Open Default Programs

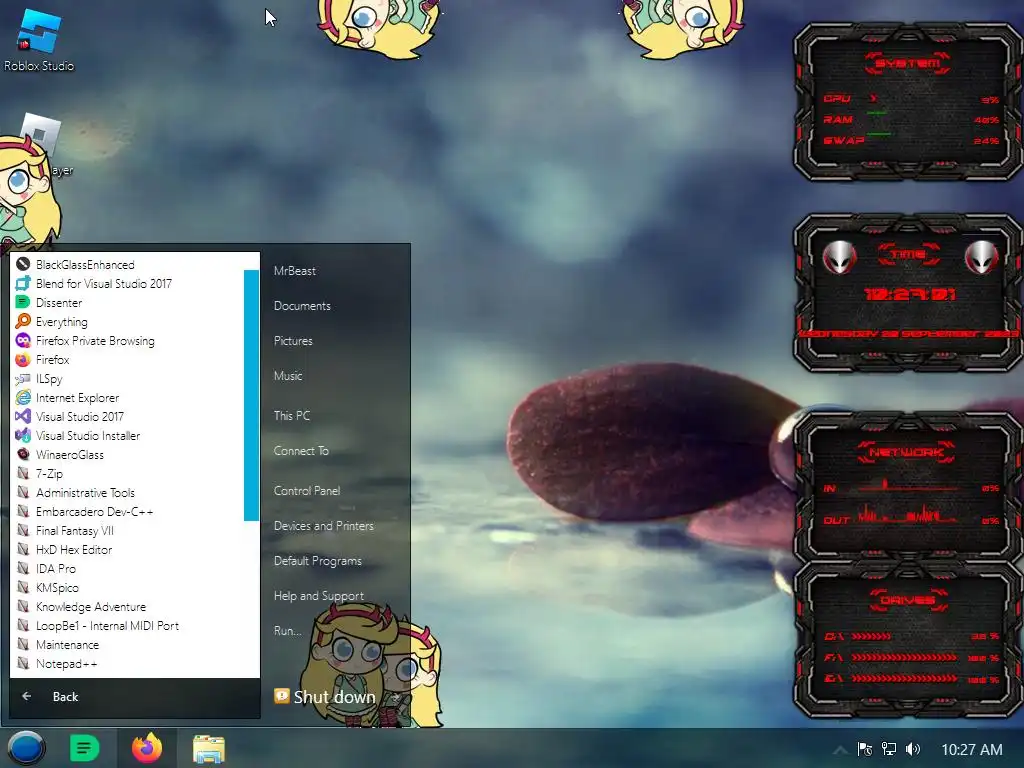(x=317, y=560)
